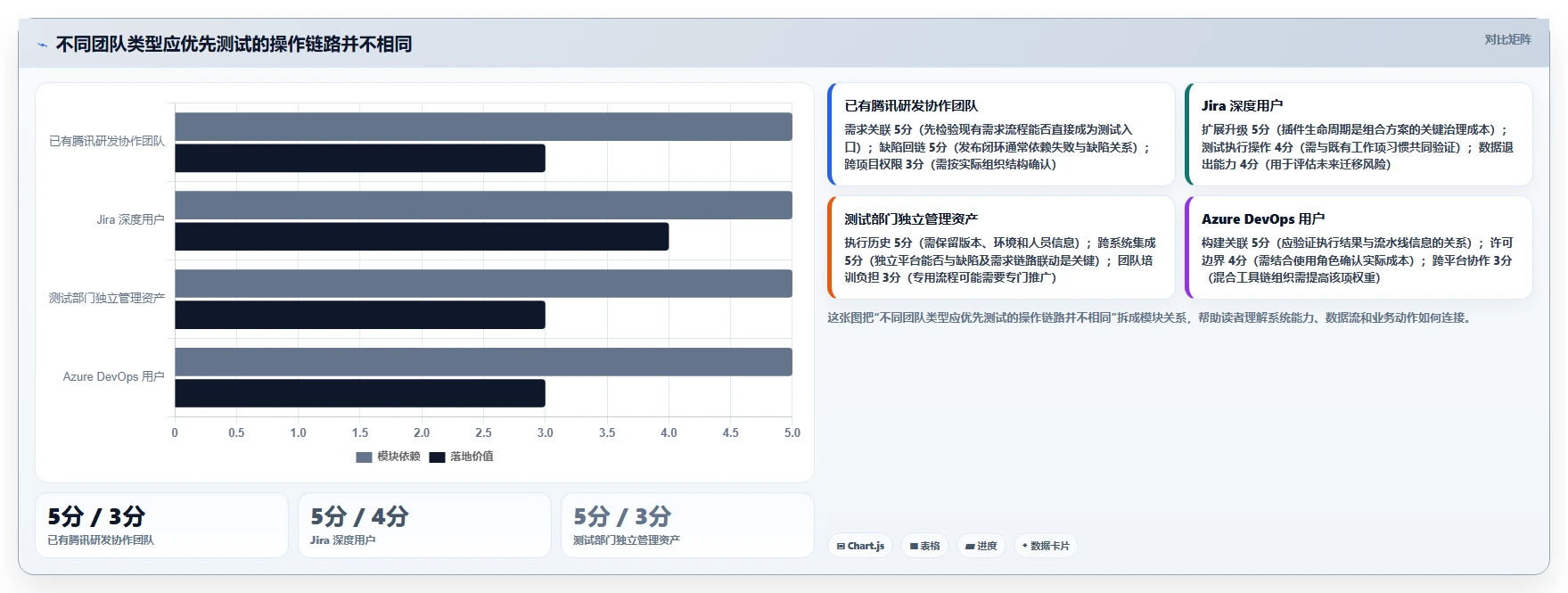Click the 构建关联 5分 description in the Azure card
The height and width of the screenshot is (593, 1568).
coord(1357,260)
